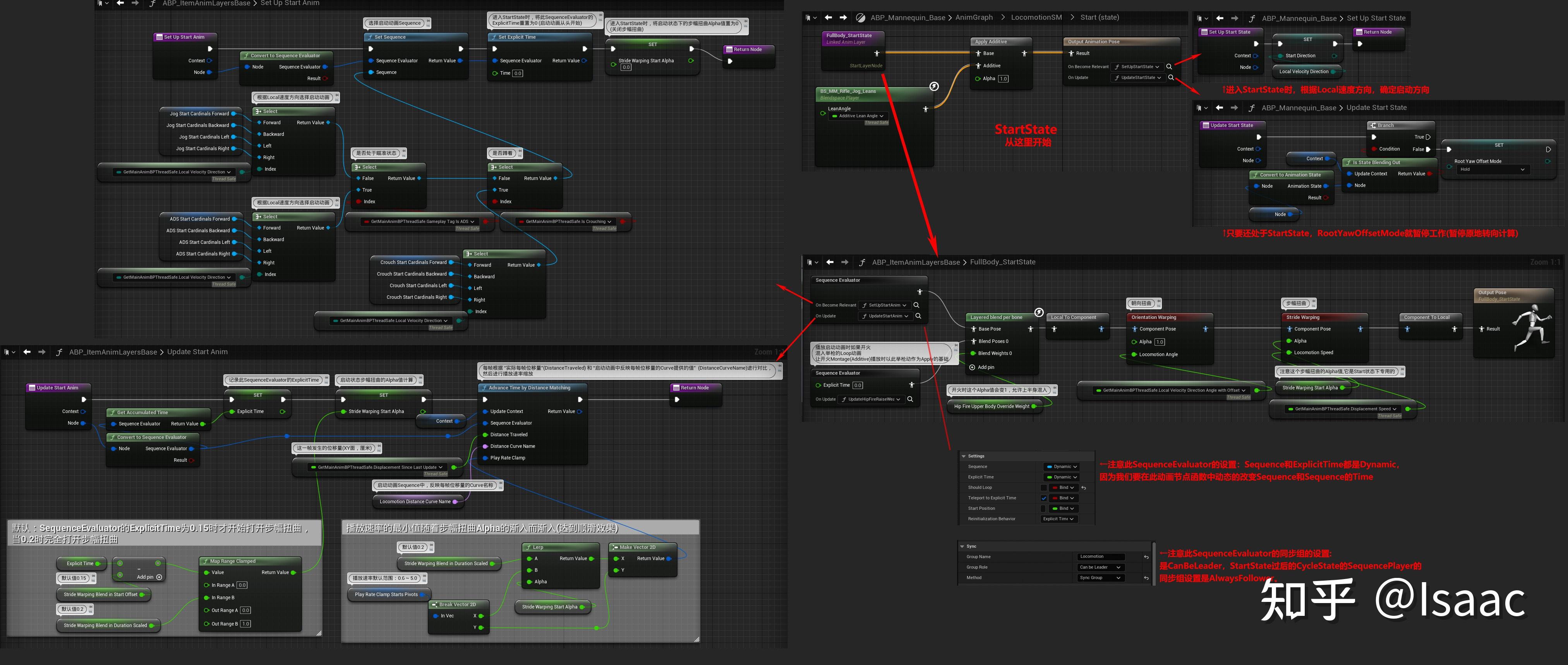Click LocomotionSM breadcrumb item
Screen dimensions: 1568x665
[1036, 18]
